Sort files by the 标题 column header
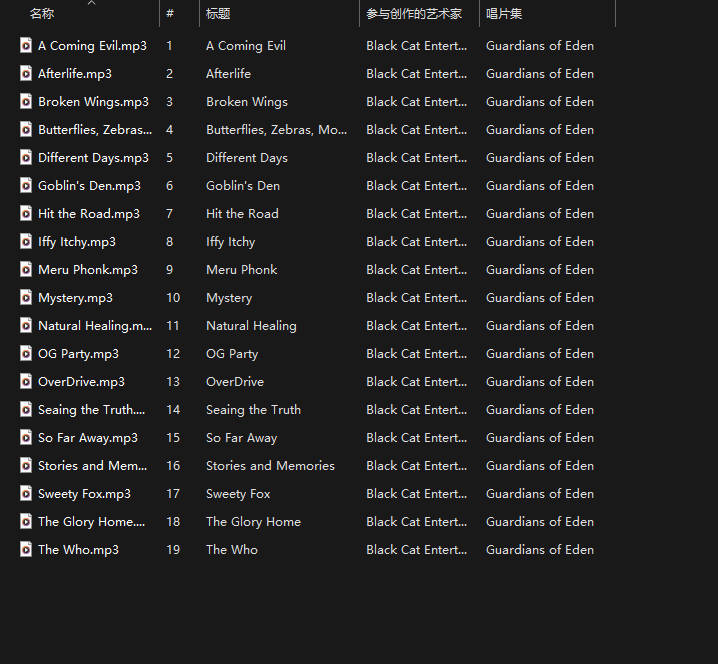This screenshot has width=718, height=664. point(218,14)
